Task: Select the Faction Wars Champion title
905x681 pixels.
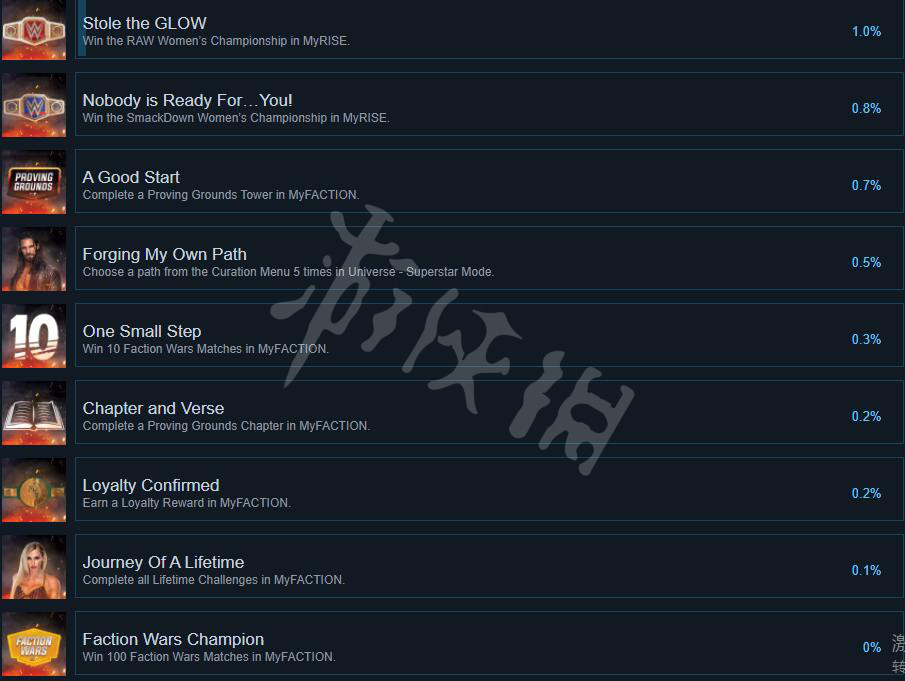Action: click(x=173, y=639)
